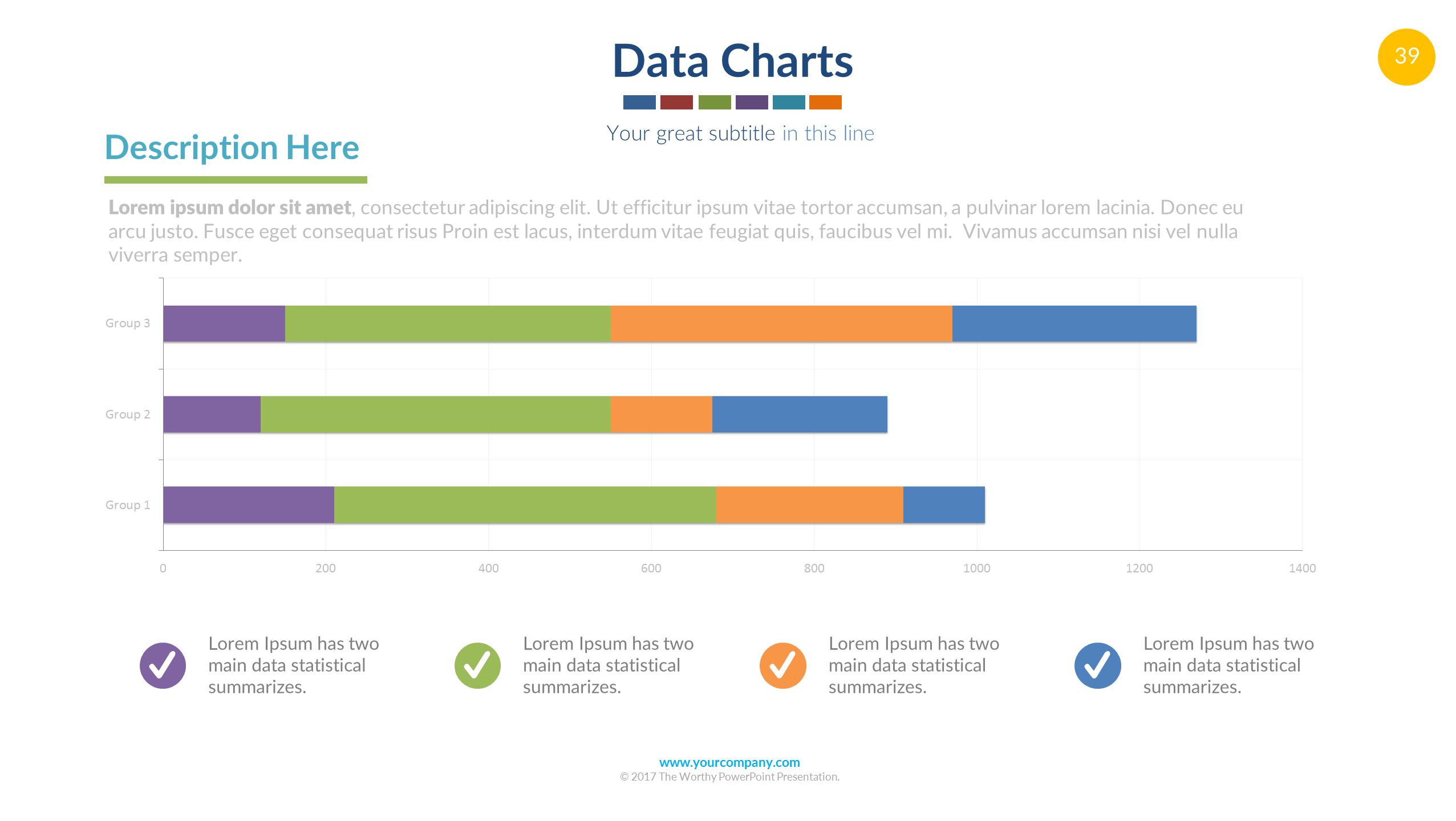The image size is (1456, 821).
Task: Click the green checkmark circle icon
Action: 477,665
